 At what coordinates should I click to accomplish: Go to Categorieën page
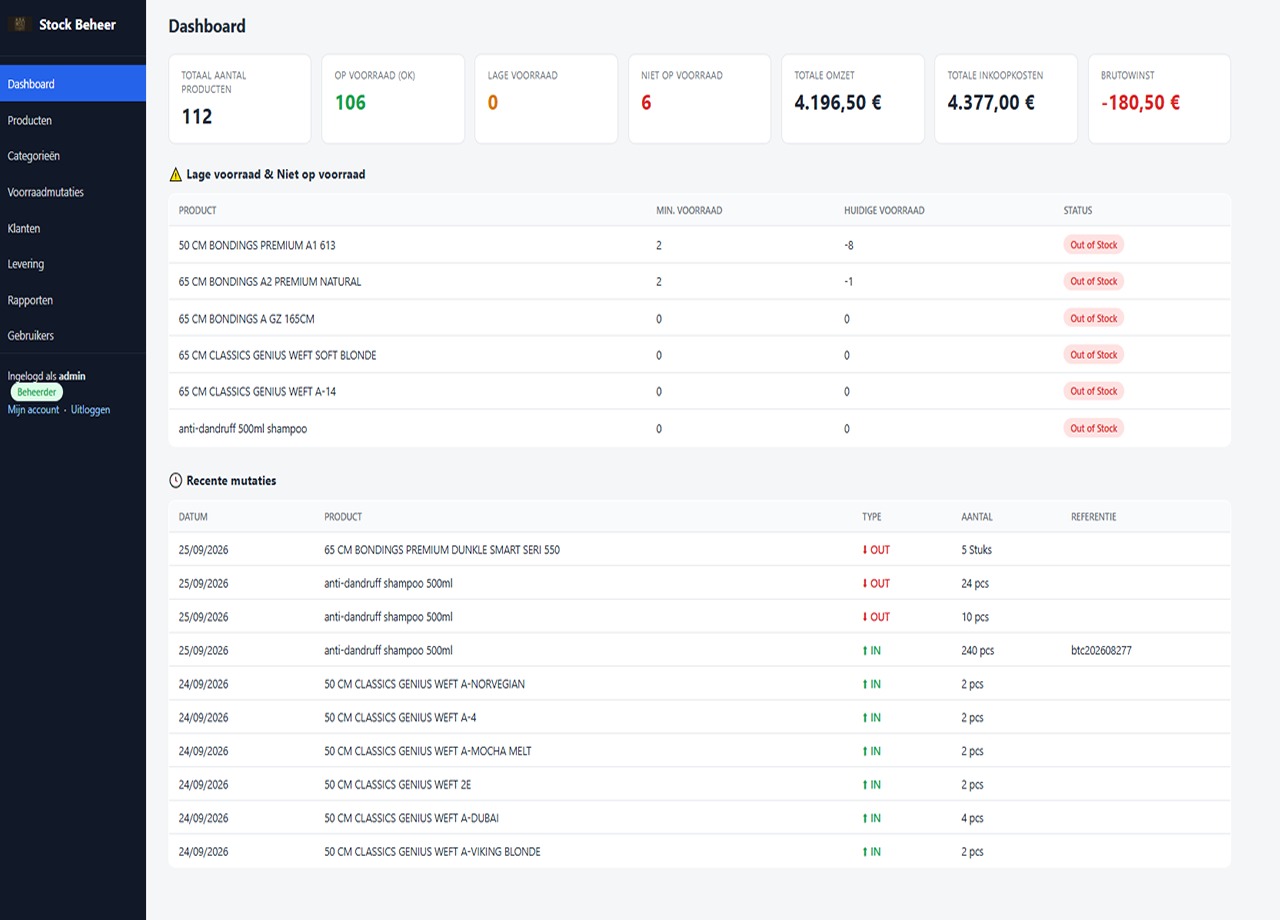coord(73,156)
